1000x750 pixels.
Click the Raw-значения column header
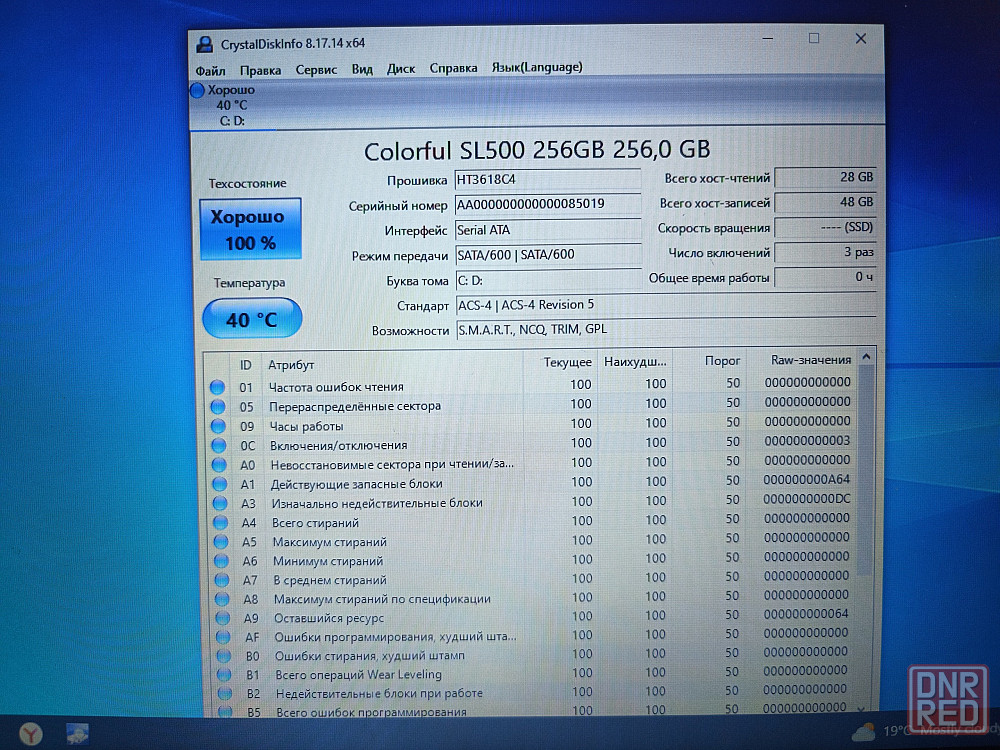802,360
